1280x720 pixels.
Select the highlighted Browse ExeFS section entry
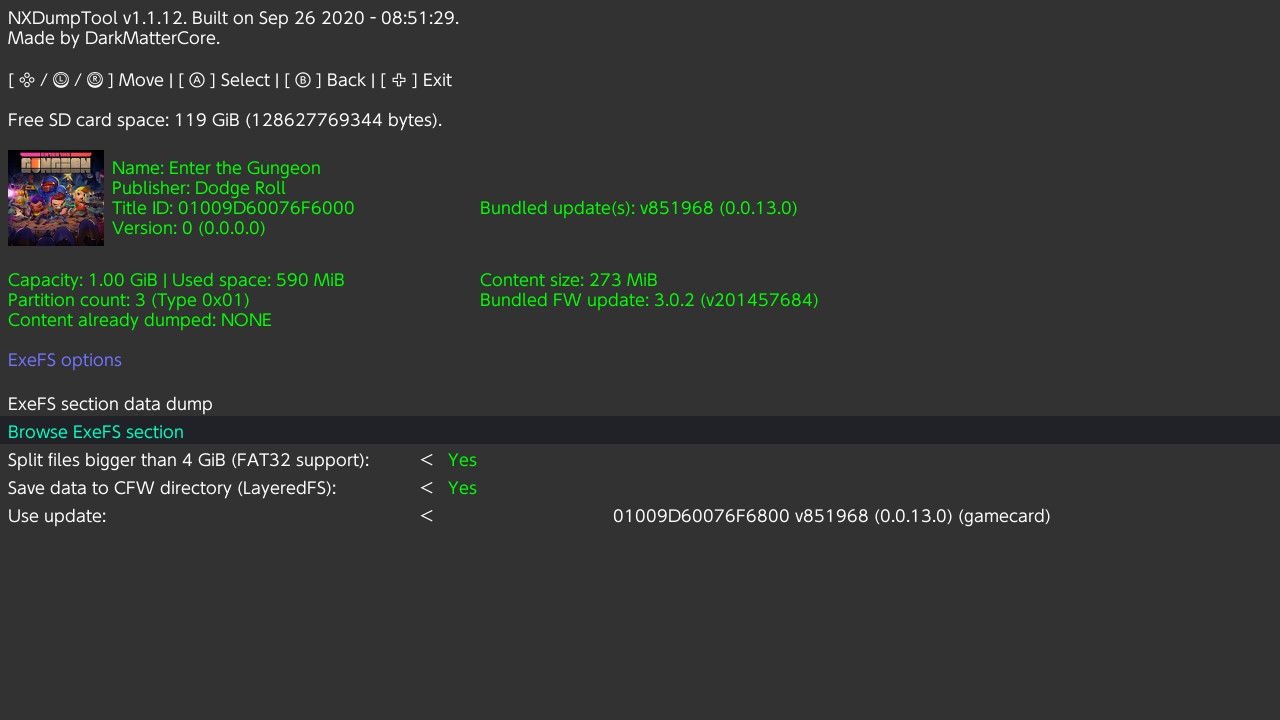[640, 431]
